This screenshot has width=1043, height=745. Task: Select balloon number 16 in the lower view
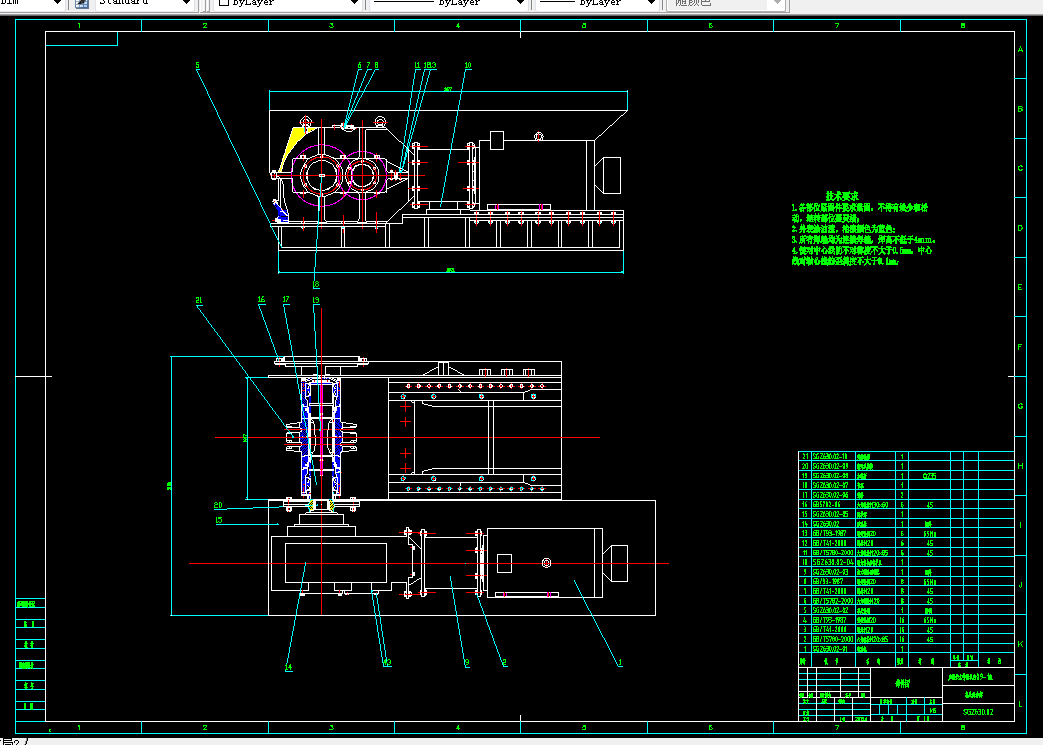click(x=261, y=299)
